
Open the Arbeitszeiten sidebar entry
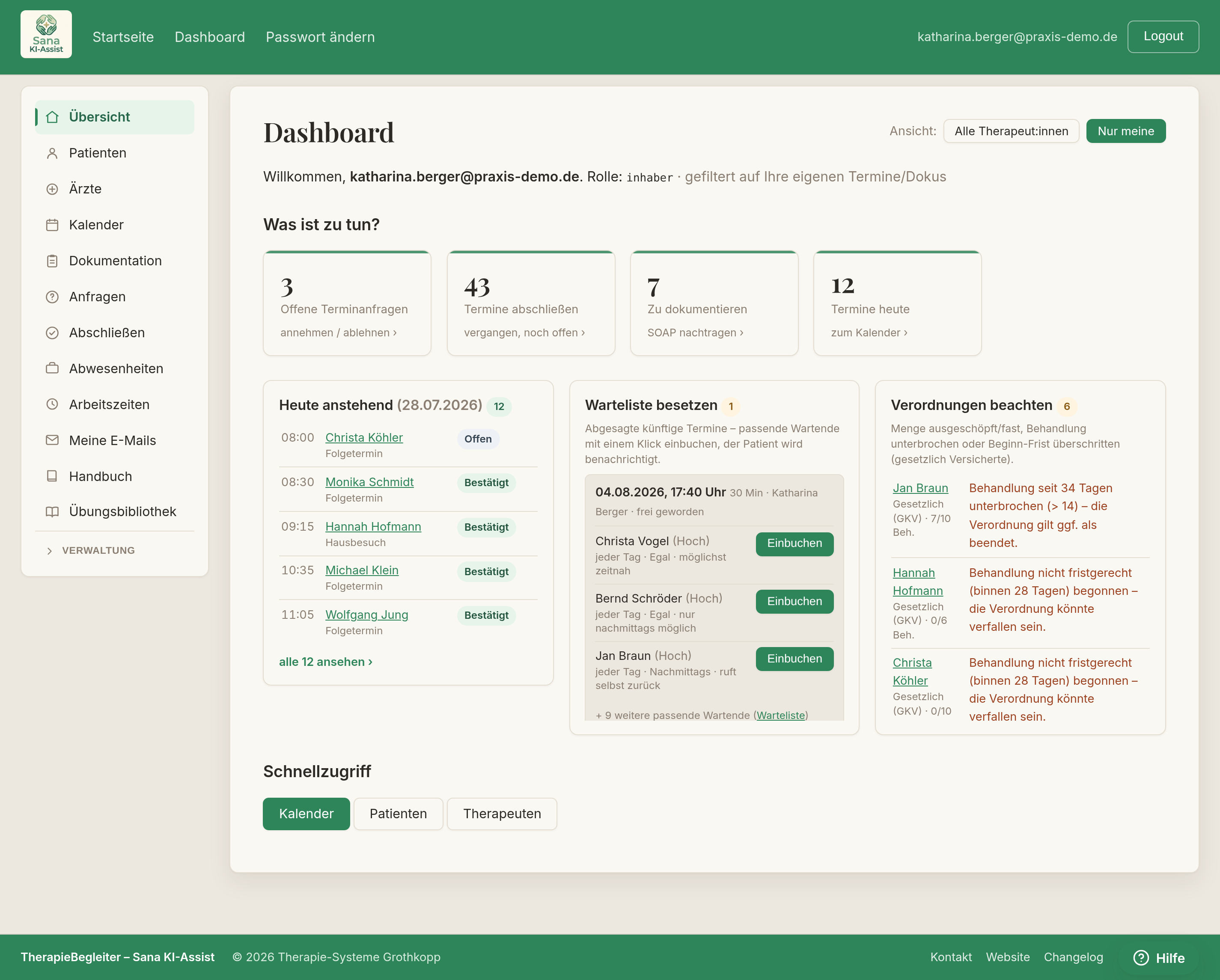click(114, 404)
